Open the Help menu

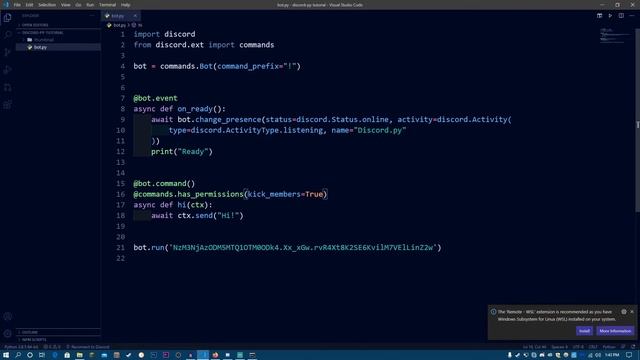(125, 5)
